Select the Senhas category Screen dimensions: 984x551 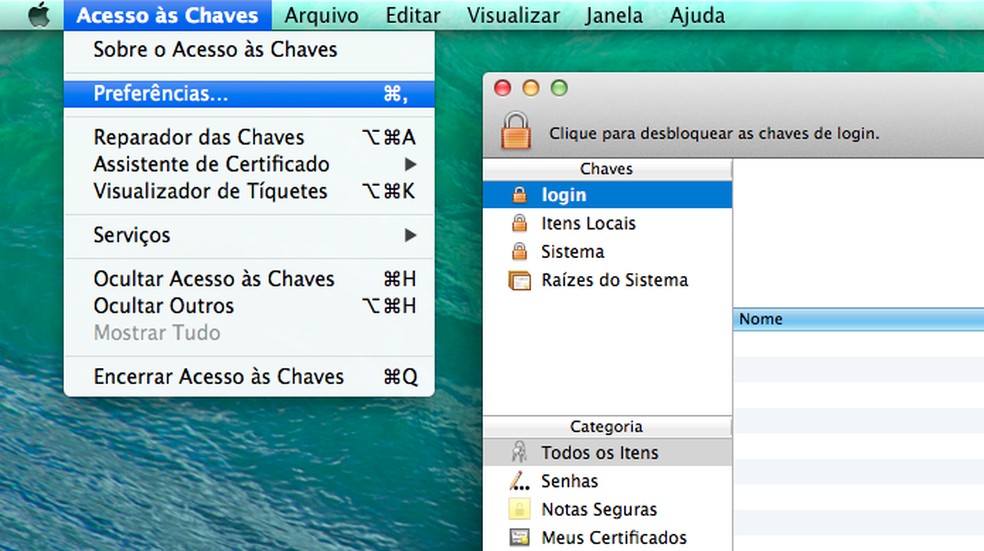click(607, 481)
